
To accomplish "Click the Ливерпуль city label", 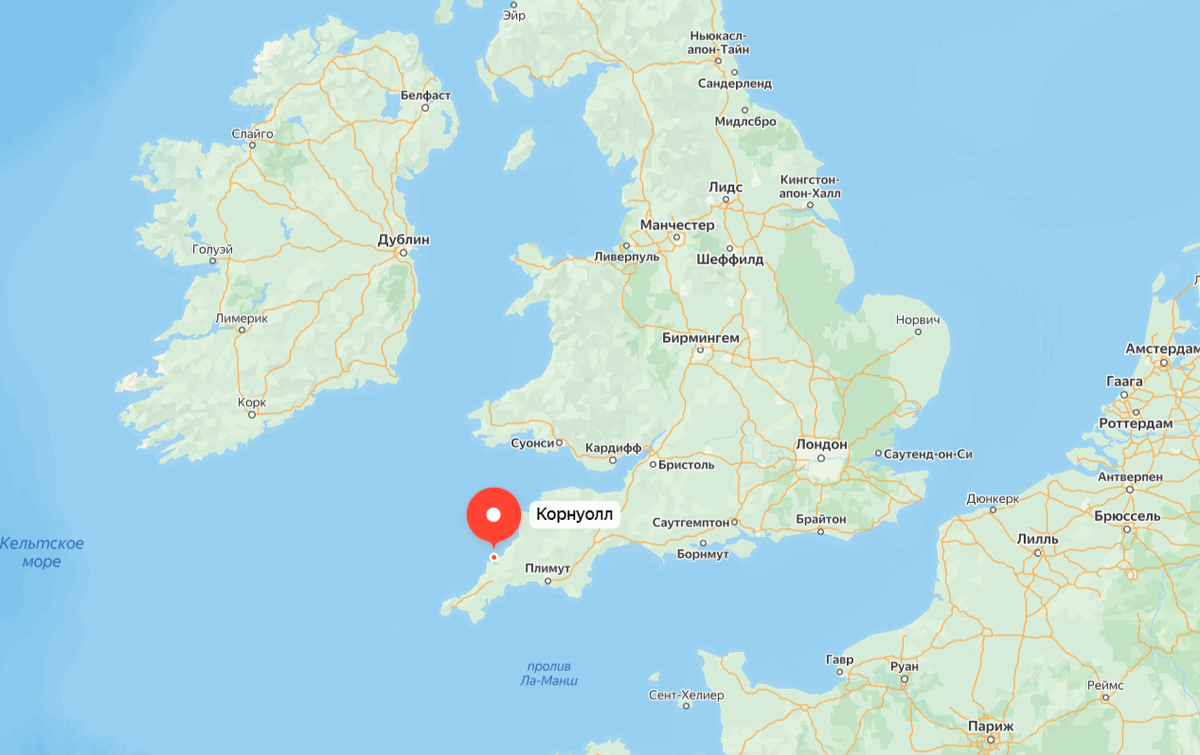I will coord(627,257).
